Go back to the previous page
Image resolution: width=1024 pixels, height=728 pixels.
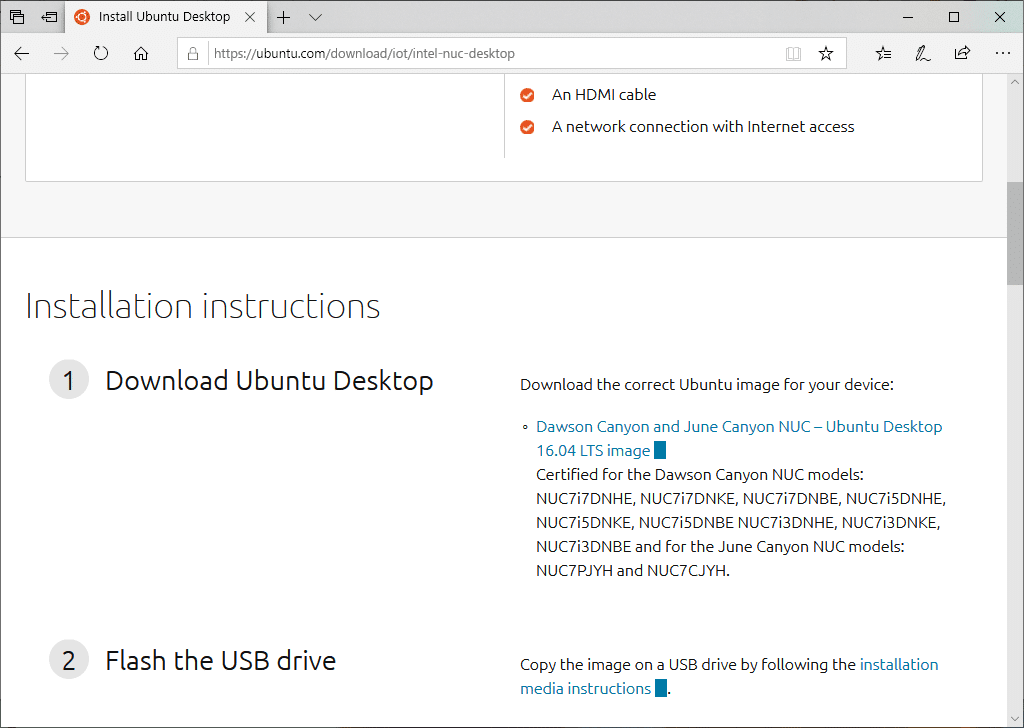(x=22, y=54)
